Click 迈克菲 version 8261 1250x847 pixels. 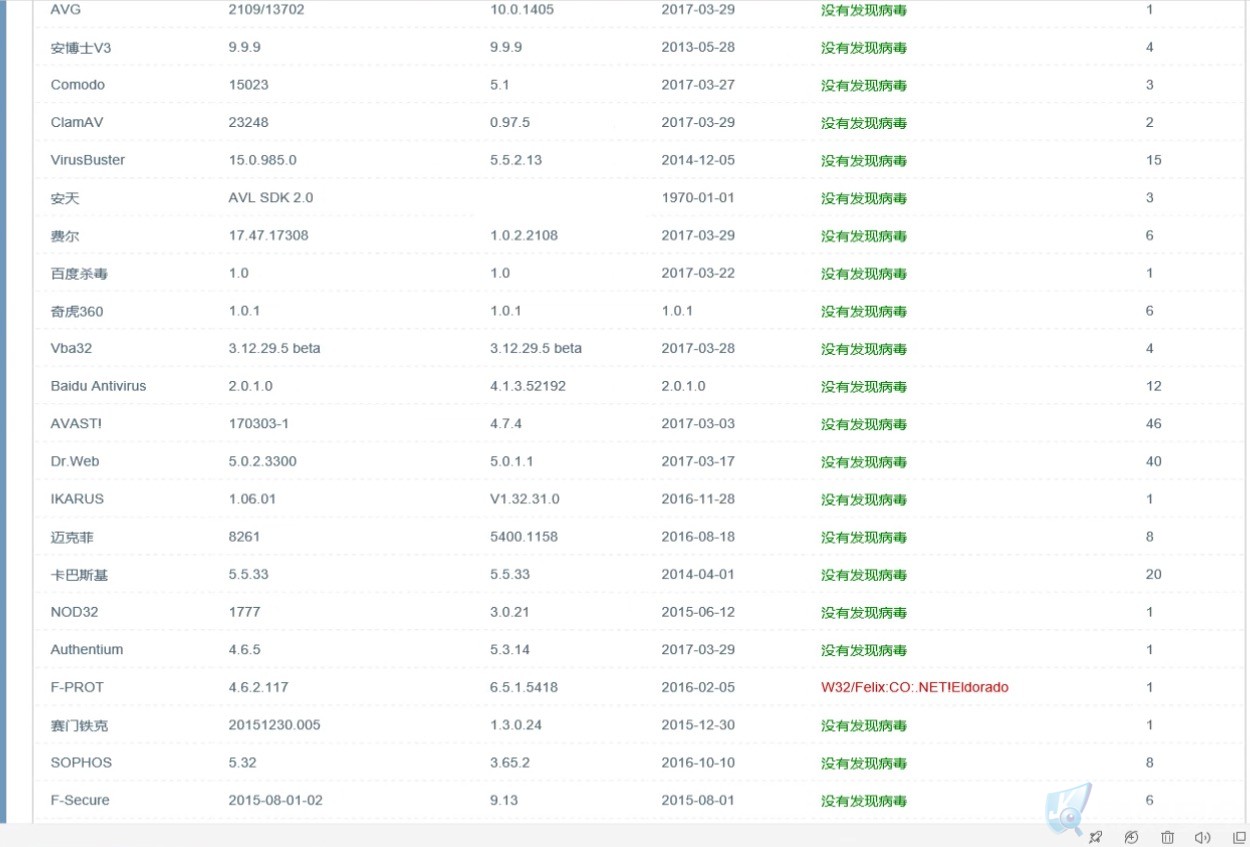click(x=244, y=537)
